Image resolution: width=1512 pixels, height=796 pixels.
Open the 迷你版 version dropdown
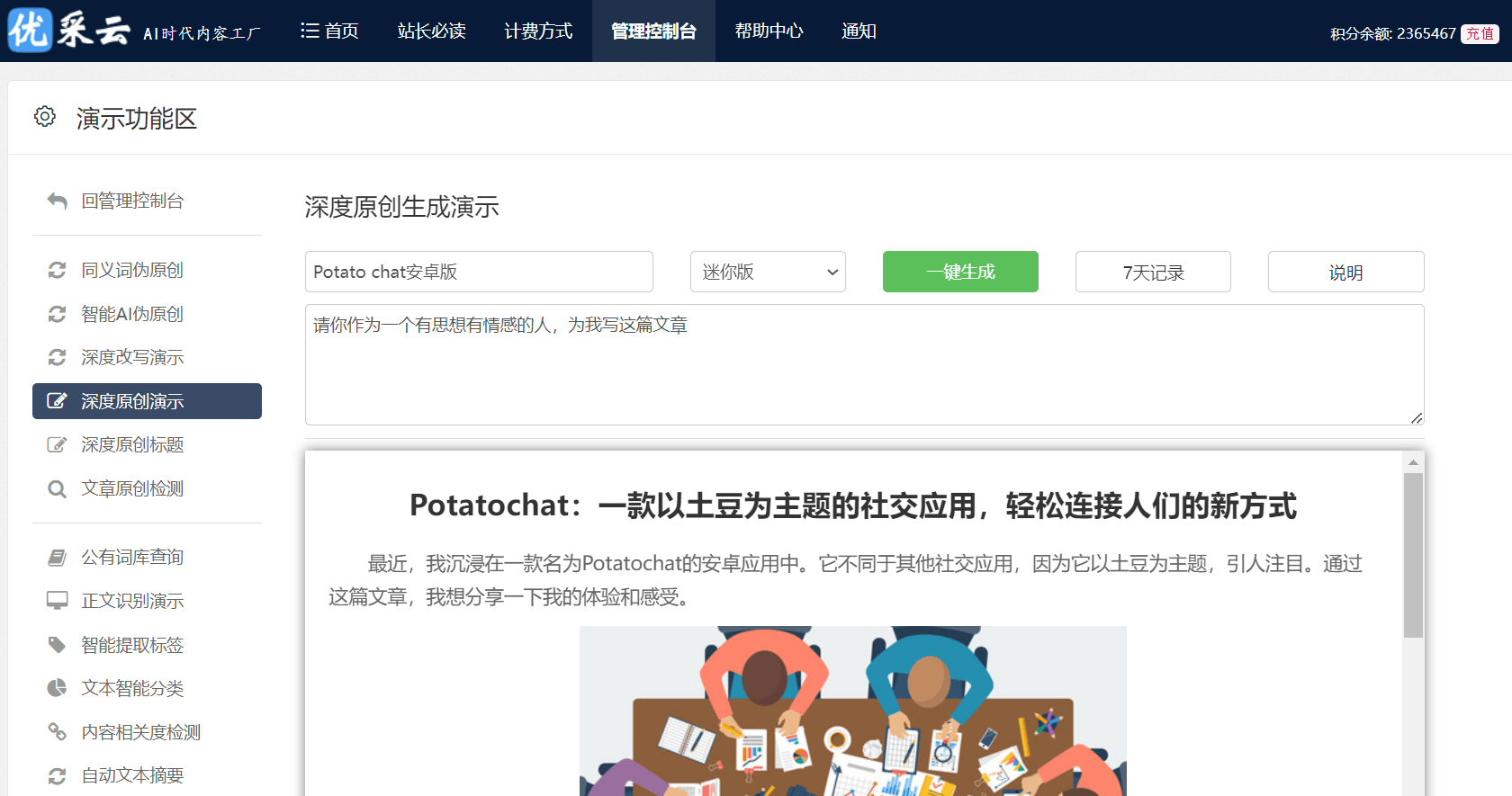768,272
